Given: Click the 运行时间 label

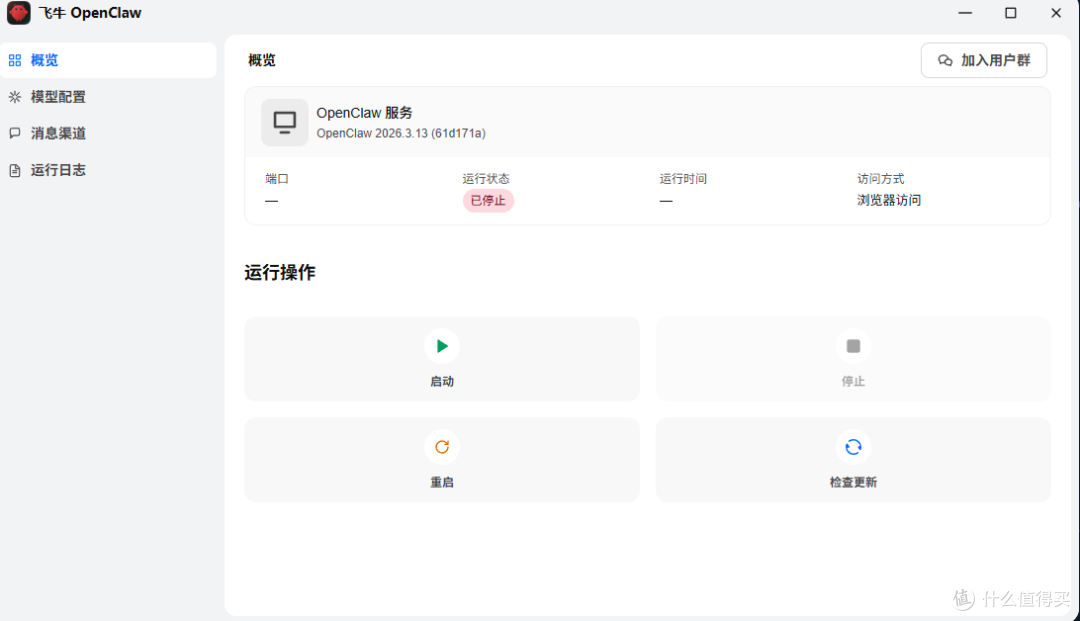Looking at the screenshot, I should tap(683, 179).
